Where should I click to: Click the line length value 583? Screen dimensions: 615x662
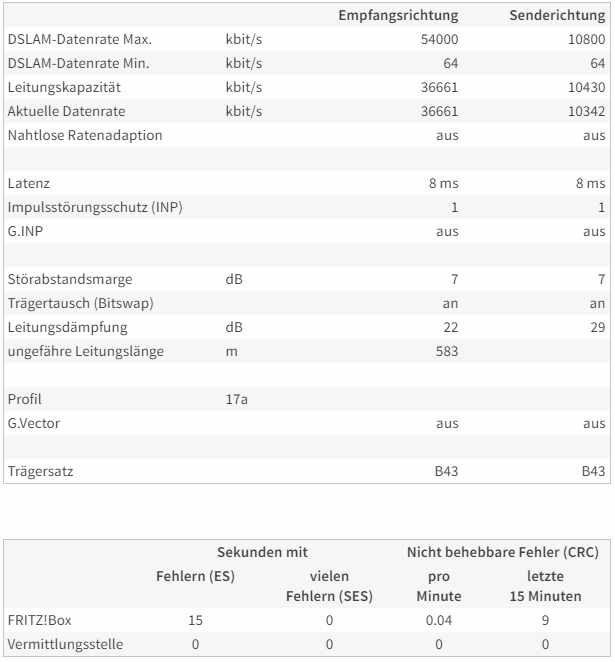click(x=447, y=352)
